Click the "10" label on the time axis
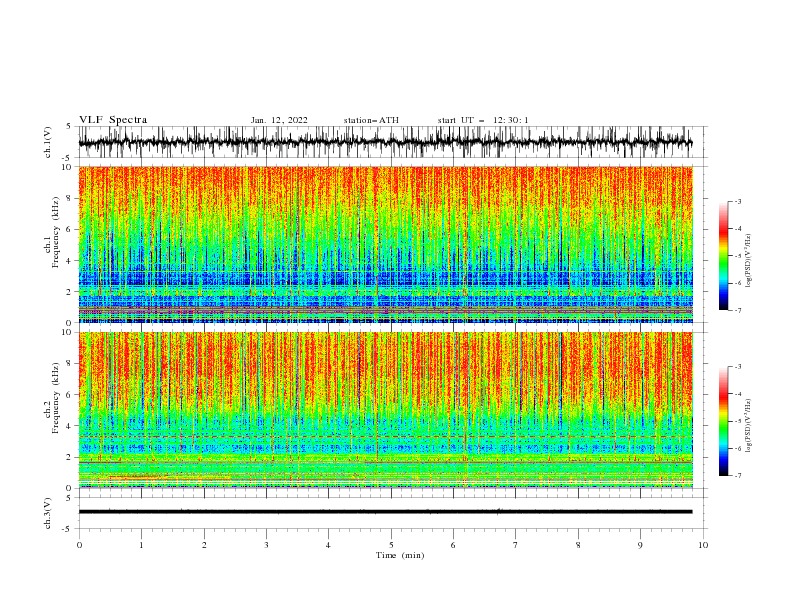This screenshot has height=612, width=792. [703, 545]
